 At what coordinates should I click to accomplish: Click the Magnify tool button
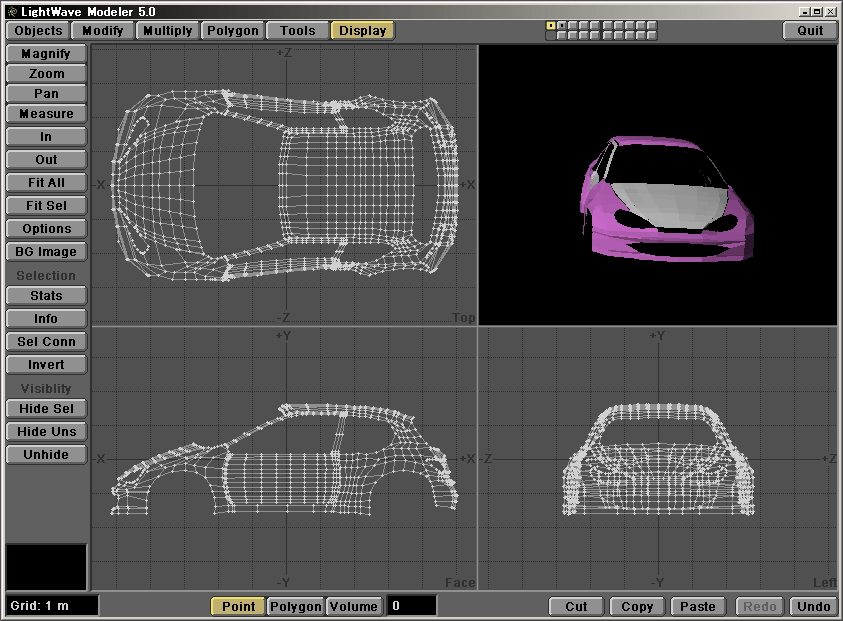click(x=46, y=54)
